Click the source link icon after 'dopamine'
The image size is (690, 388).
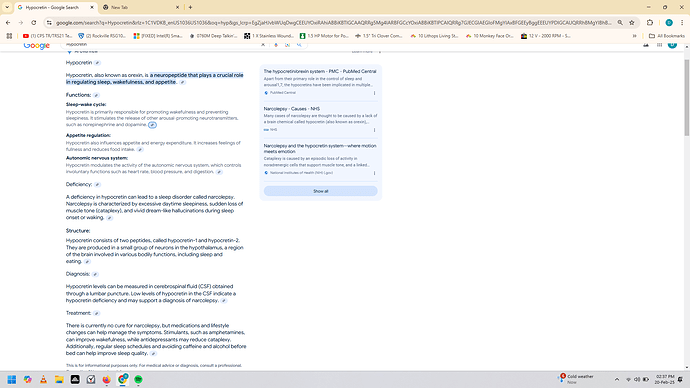(x=152, y=125)
